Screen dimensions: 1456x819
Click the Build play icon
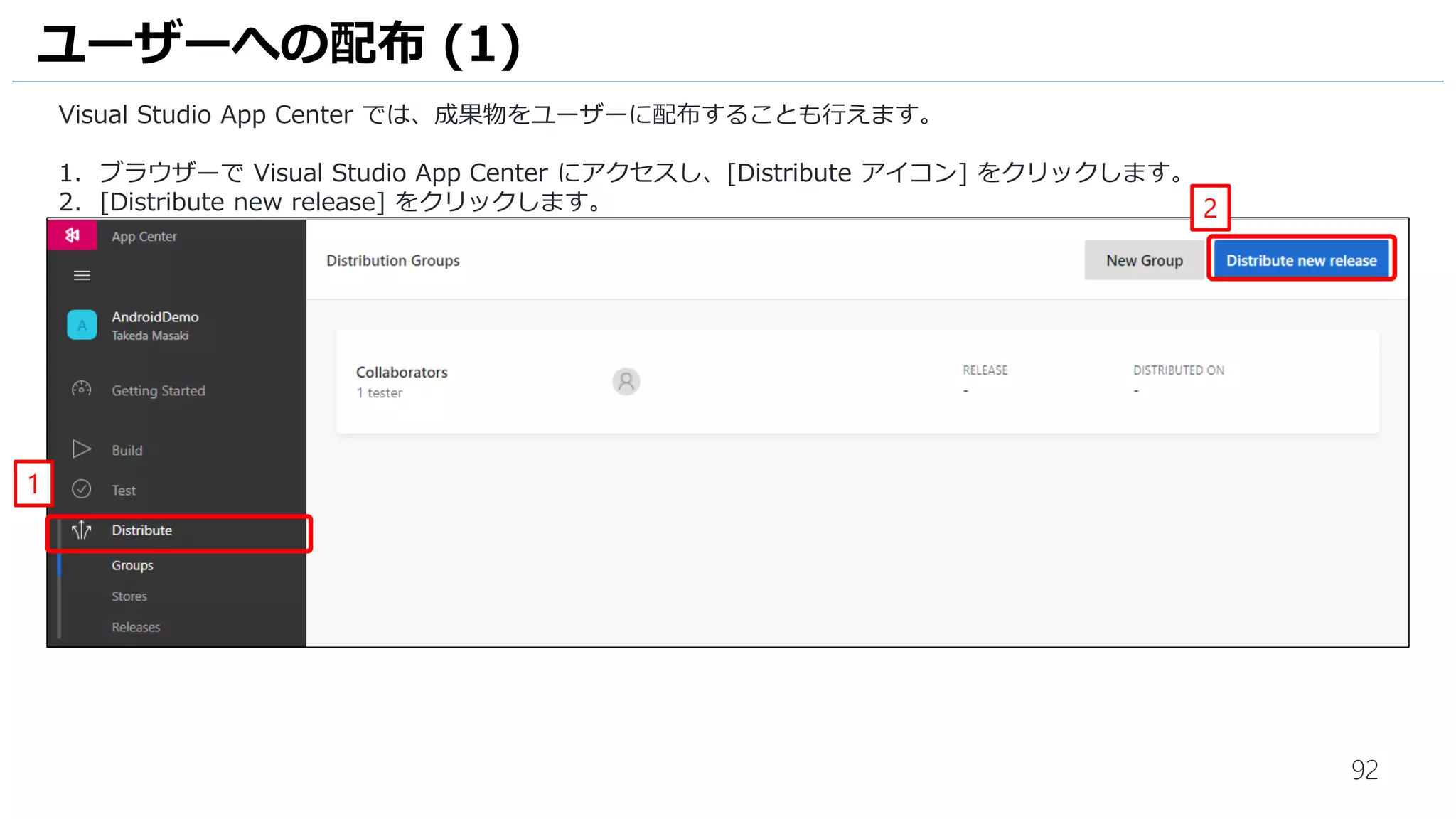click(82, 449)
